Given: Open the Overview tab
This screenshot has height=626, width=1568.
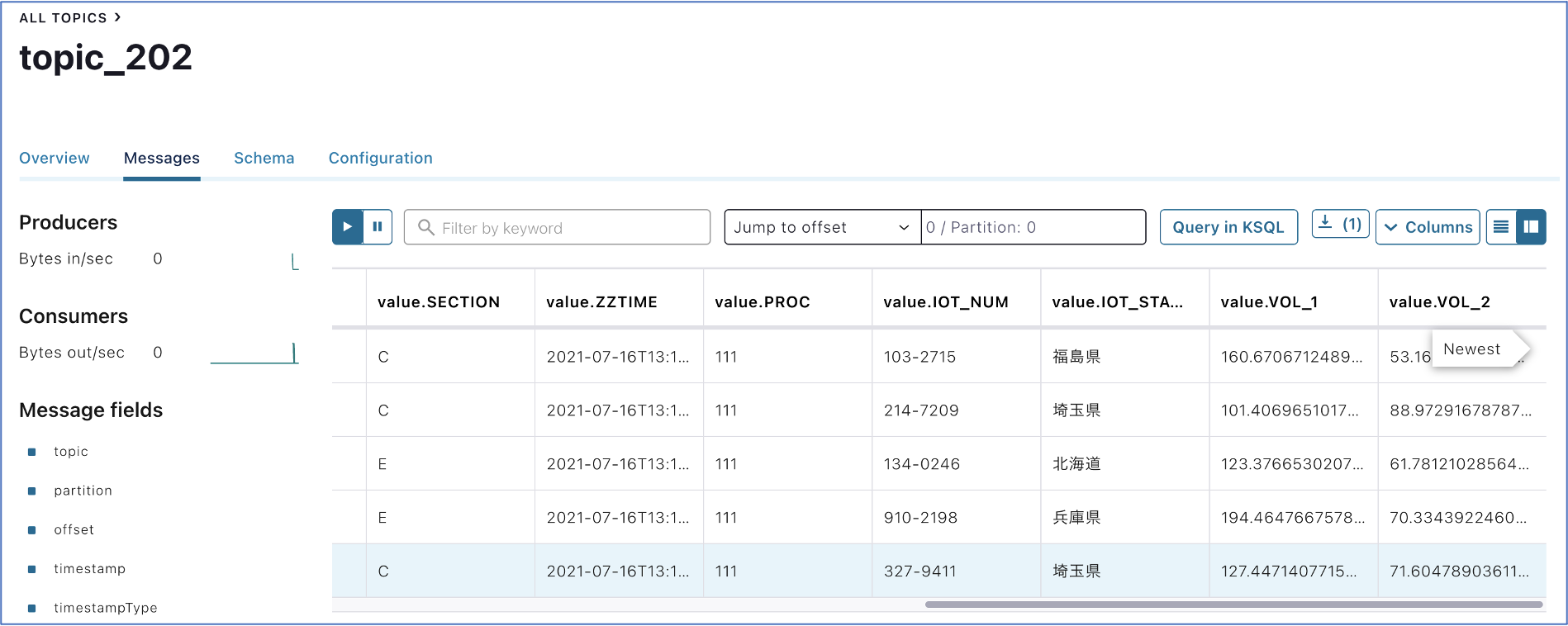Looking at the screenshot, I should (x=55, y=158).
